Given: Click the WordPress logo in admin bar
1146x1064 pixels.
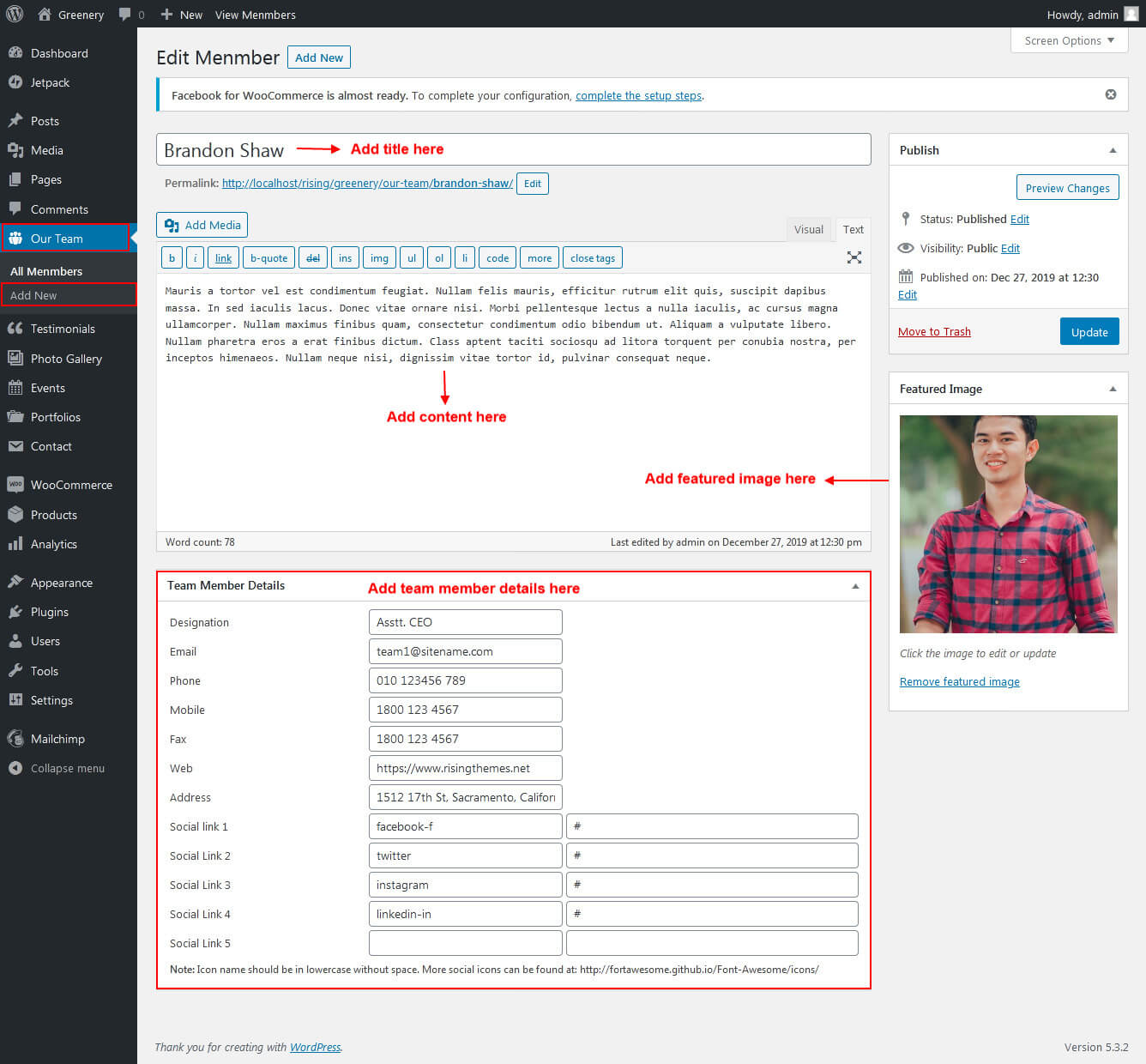Looking at the screenshot, I should point(15,14).
